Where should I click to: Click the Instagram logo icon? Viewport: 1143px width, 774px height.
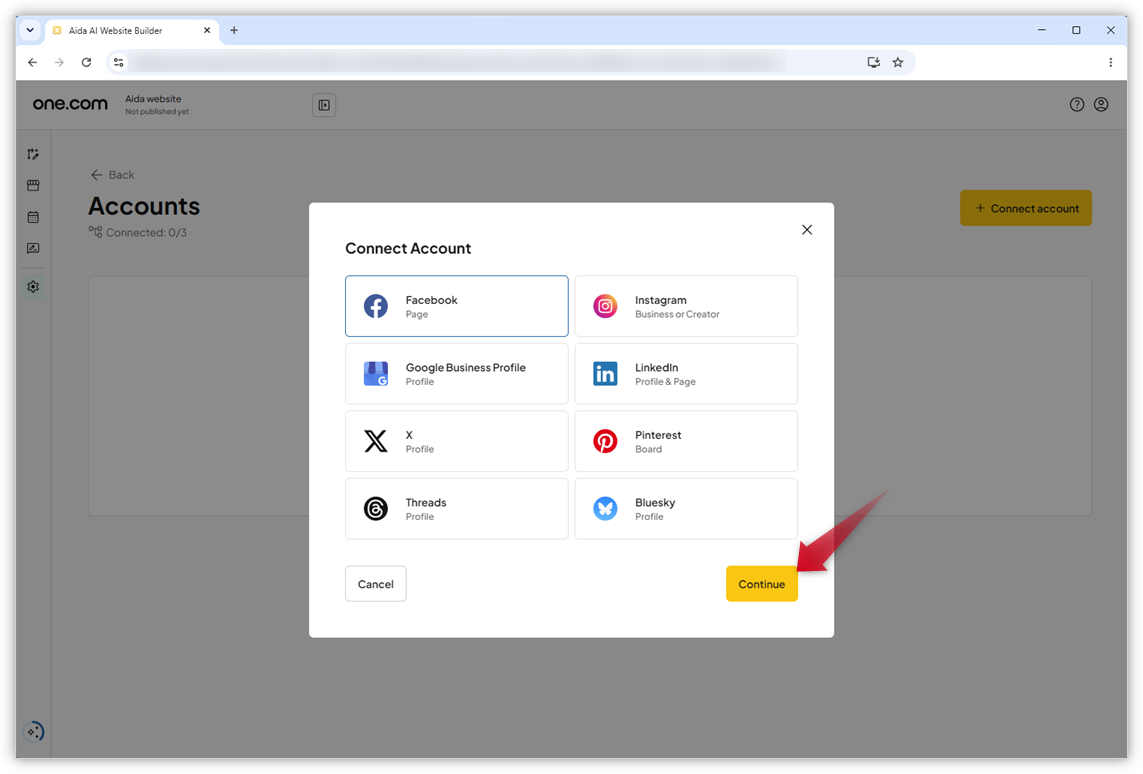[x=605, y=306]
